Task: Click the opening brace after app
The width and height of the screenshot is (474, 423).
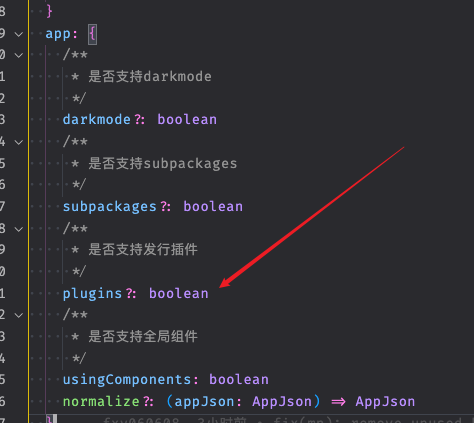Action: [x=92, y=34]
